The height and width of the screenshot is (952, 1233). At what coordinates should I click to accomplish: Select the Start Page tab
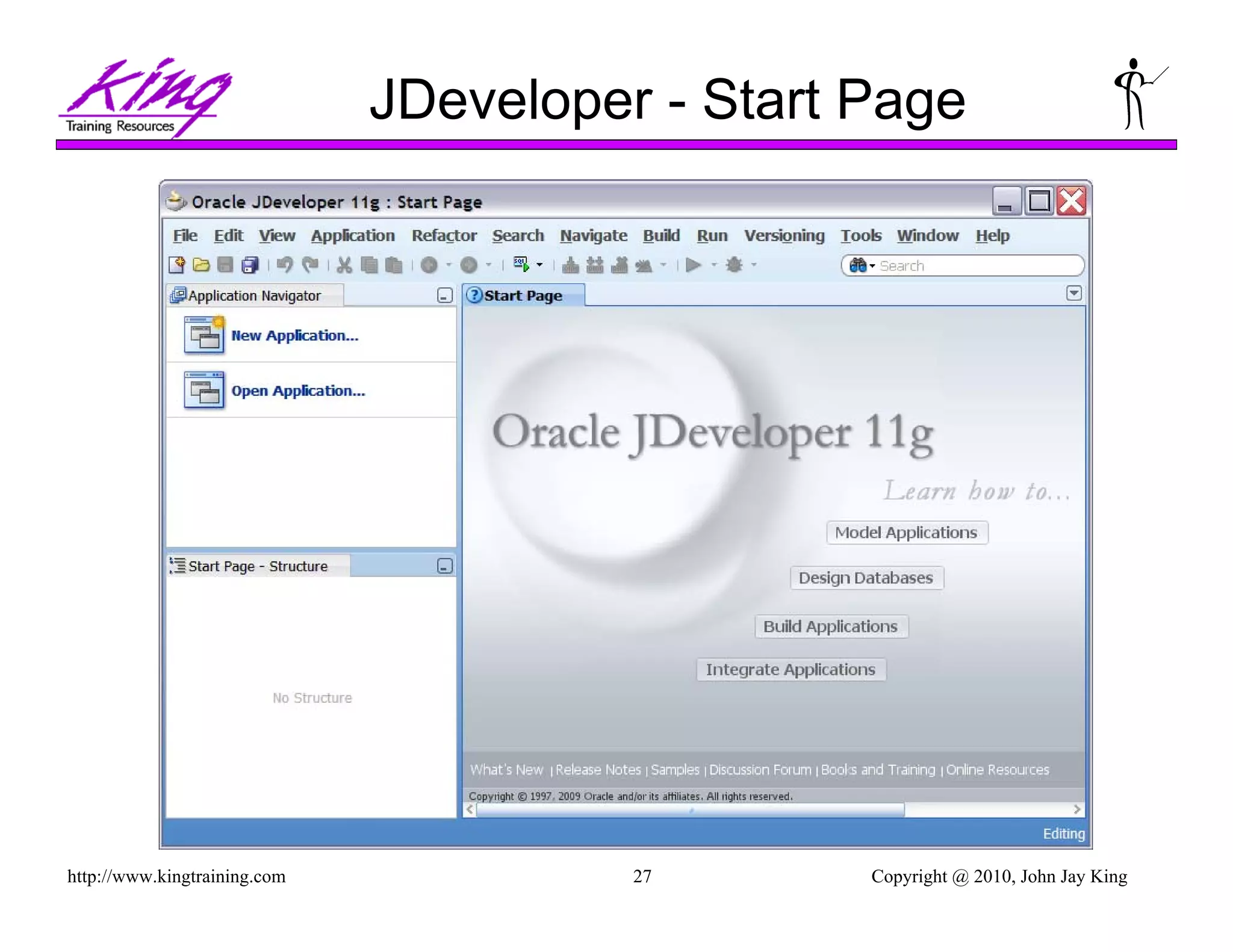[x=523, y=295]
